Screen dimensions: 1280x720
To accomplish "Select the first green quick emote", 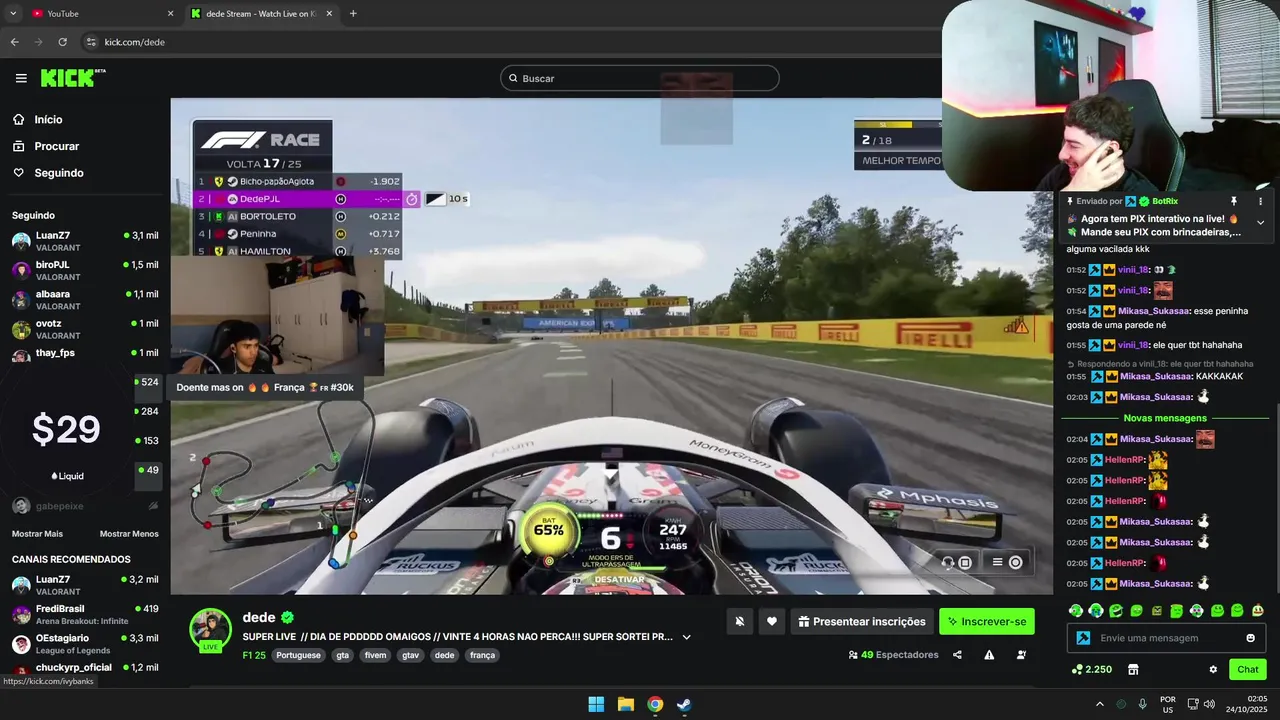I will pos(1076,610).
